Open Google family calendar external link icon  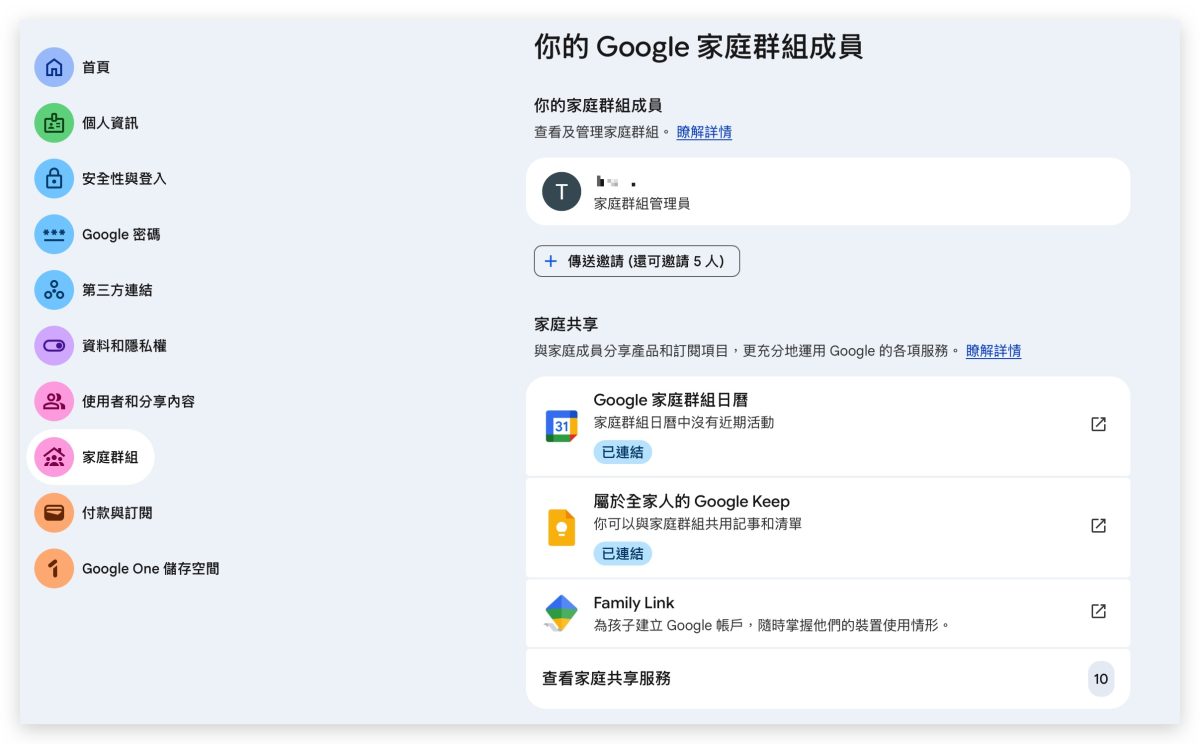[1098, 424]
